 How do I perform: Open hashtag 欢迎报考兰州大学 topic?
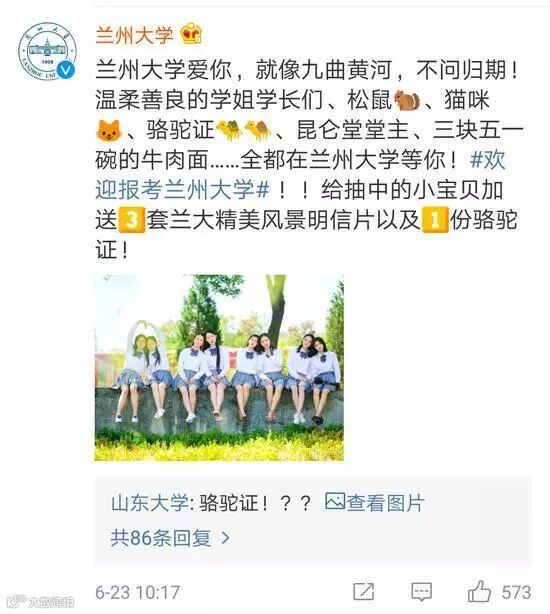pos(300,175)
